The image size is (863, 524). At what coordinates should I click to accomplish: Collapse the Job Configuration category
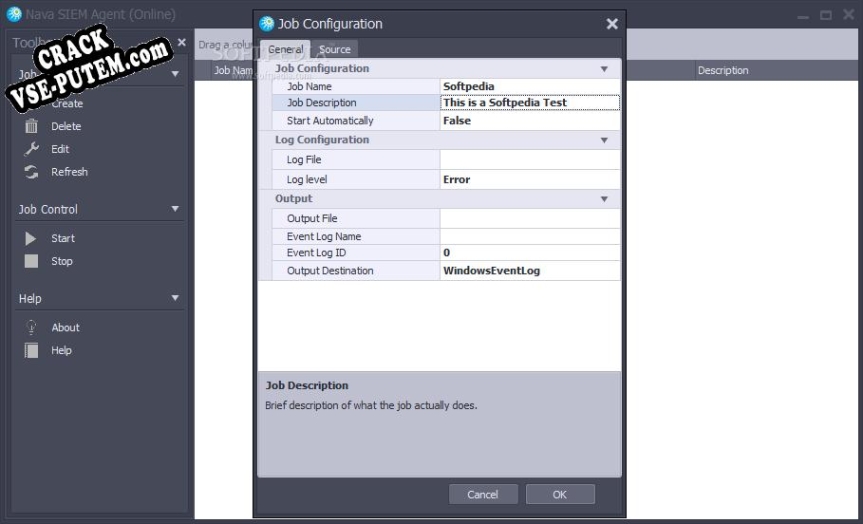(604, 69)
